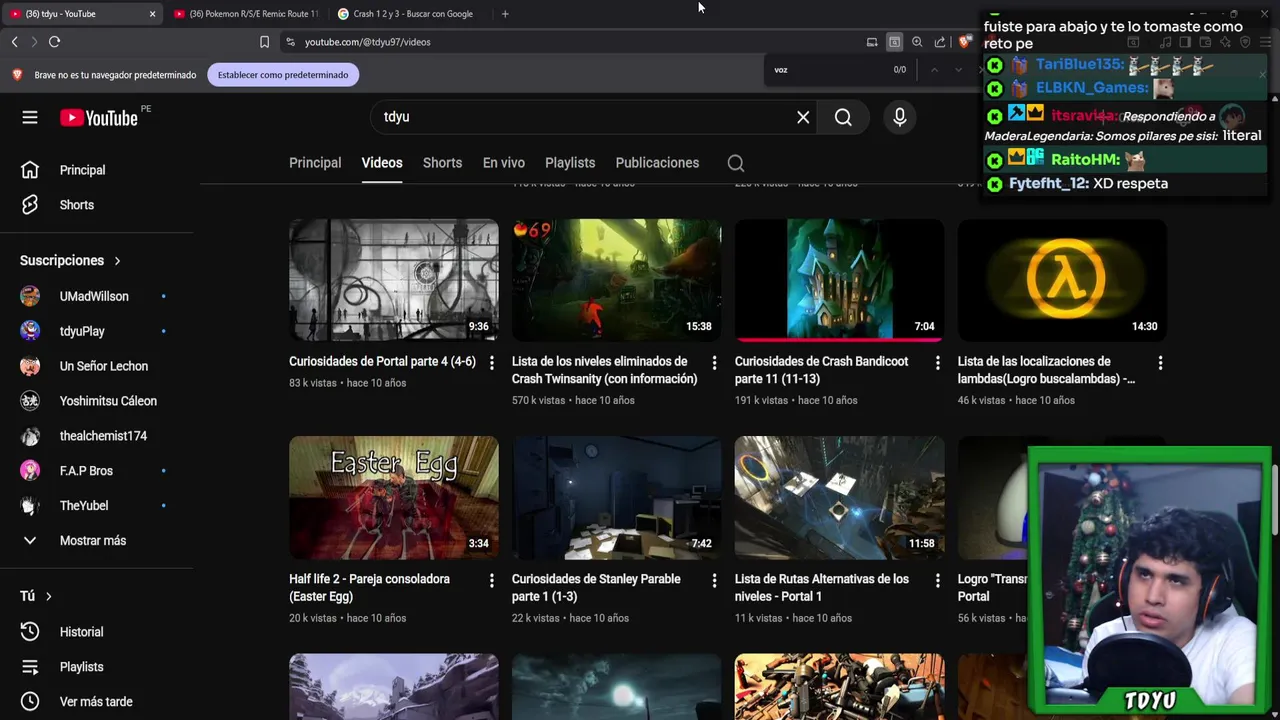Open more options for Curiosidades de Crash Bandicoot parte 11
Screen dimensions: 1280x720
click(937, 363)
